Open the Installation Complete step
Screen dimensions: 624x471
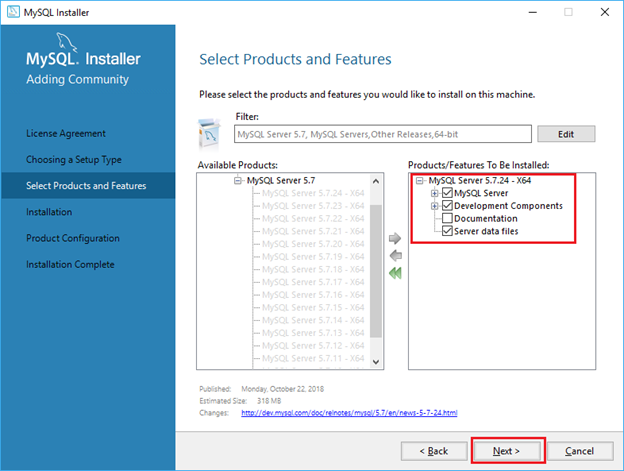point(70,265)
